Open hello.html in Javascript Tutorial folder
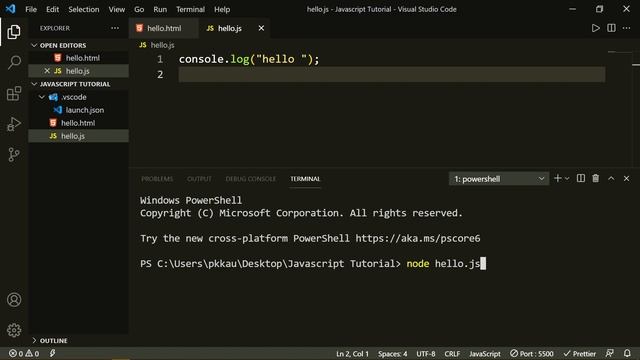The width and height of the screenshot is (640, 360). coord(78,123)
